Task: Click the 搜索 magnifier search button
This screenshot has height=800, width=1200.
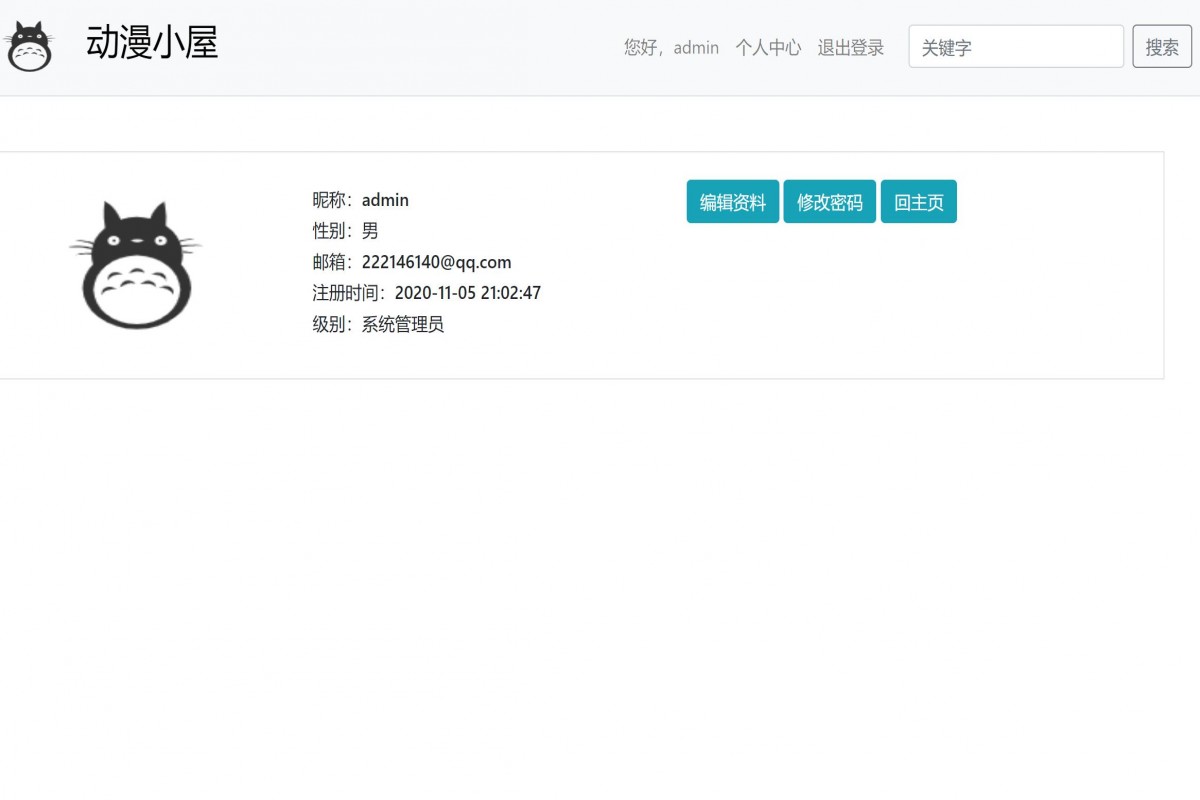Action: click(1162, 46)
